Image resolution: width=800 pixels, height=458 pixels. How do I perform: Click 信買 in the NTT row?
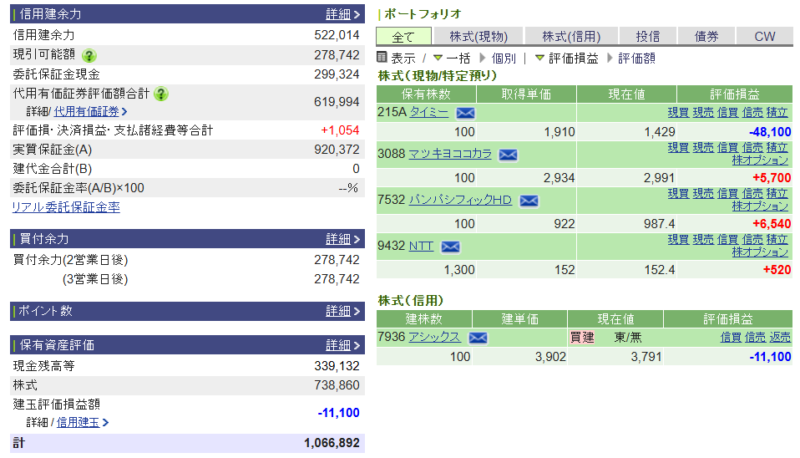(x=728, y=240)
